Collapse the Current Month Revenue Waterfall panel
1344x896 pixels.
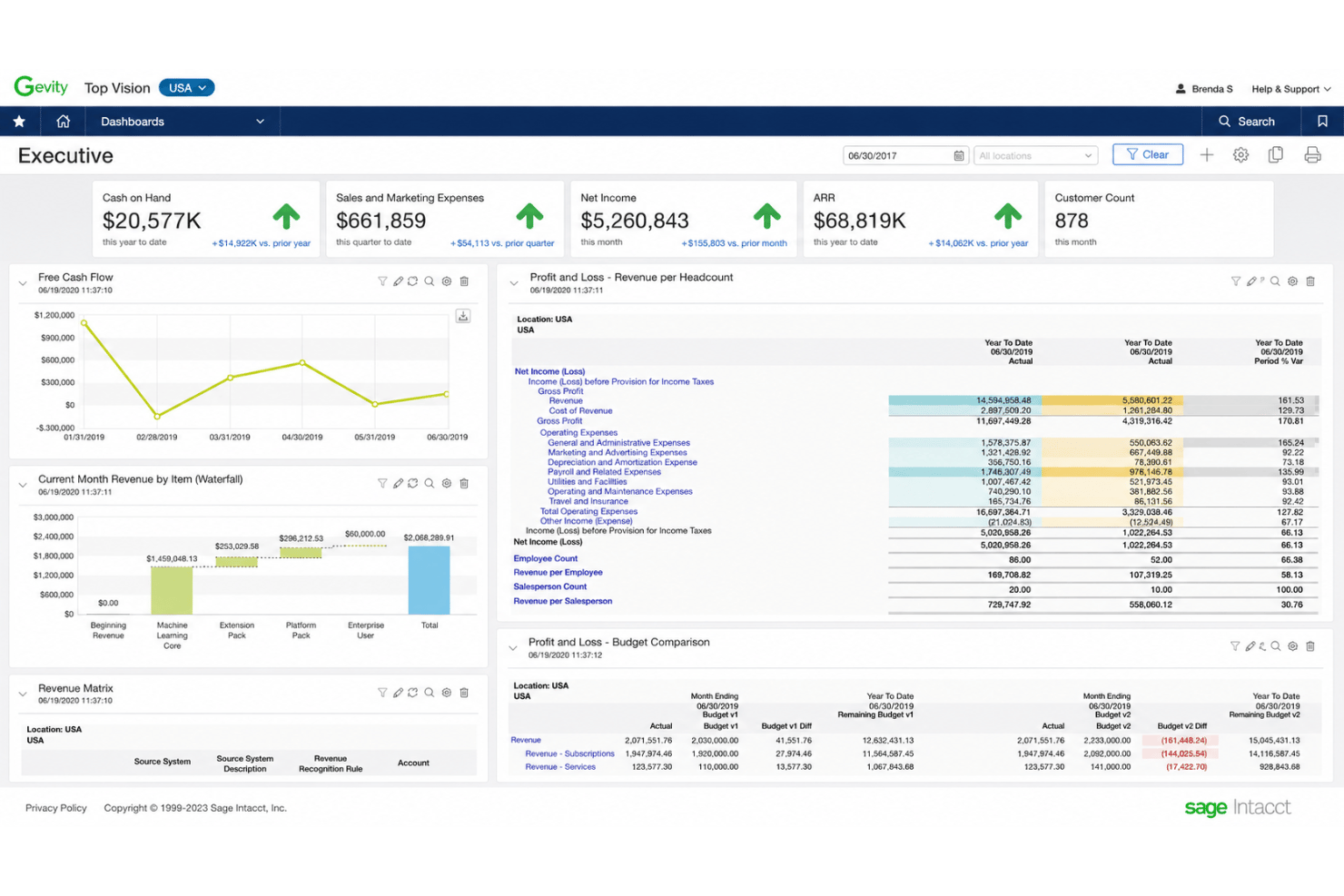tap(23, 485)
